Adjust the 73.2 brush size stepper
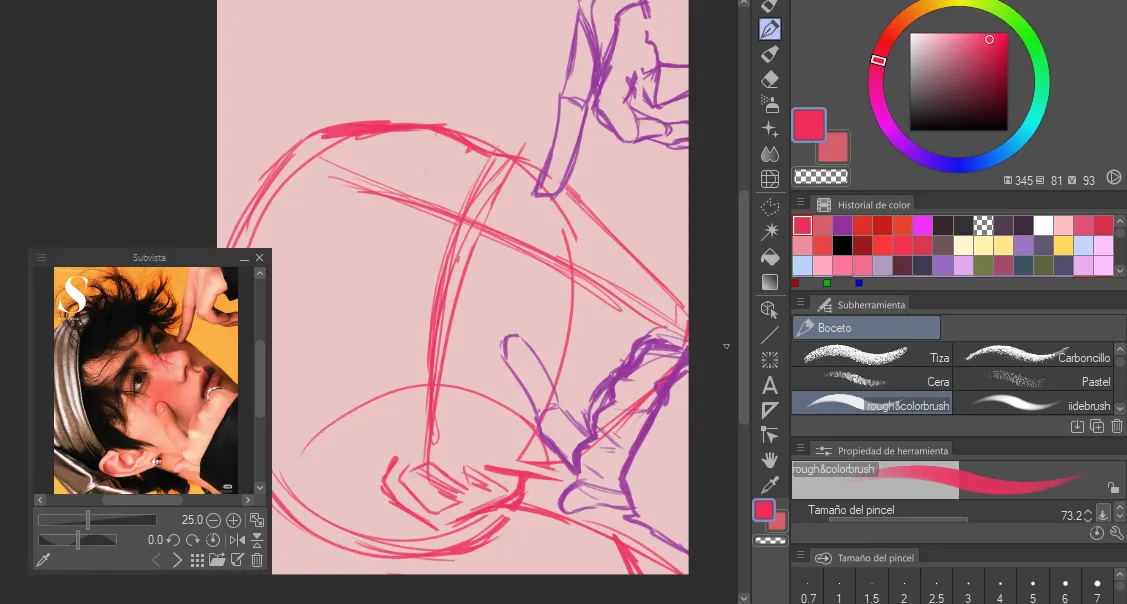The height and width of the screenshot is (604, 1127). pyautogui.click(x=1088, y=516)
